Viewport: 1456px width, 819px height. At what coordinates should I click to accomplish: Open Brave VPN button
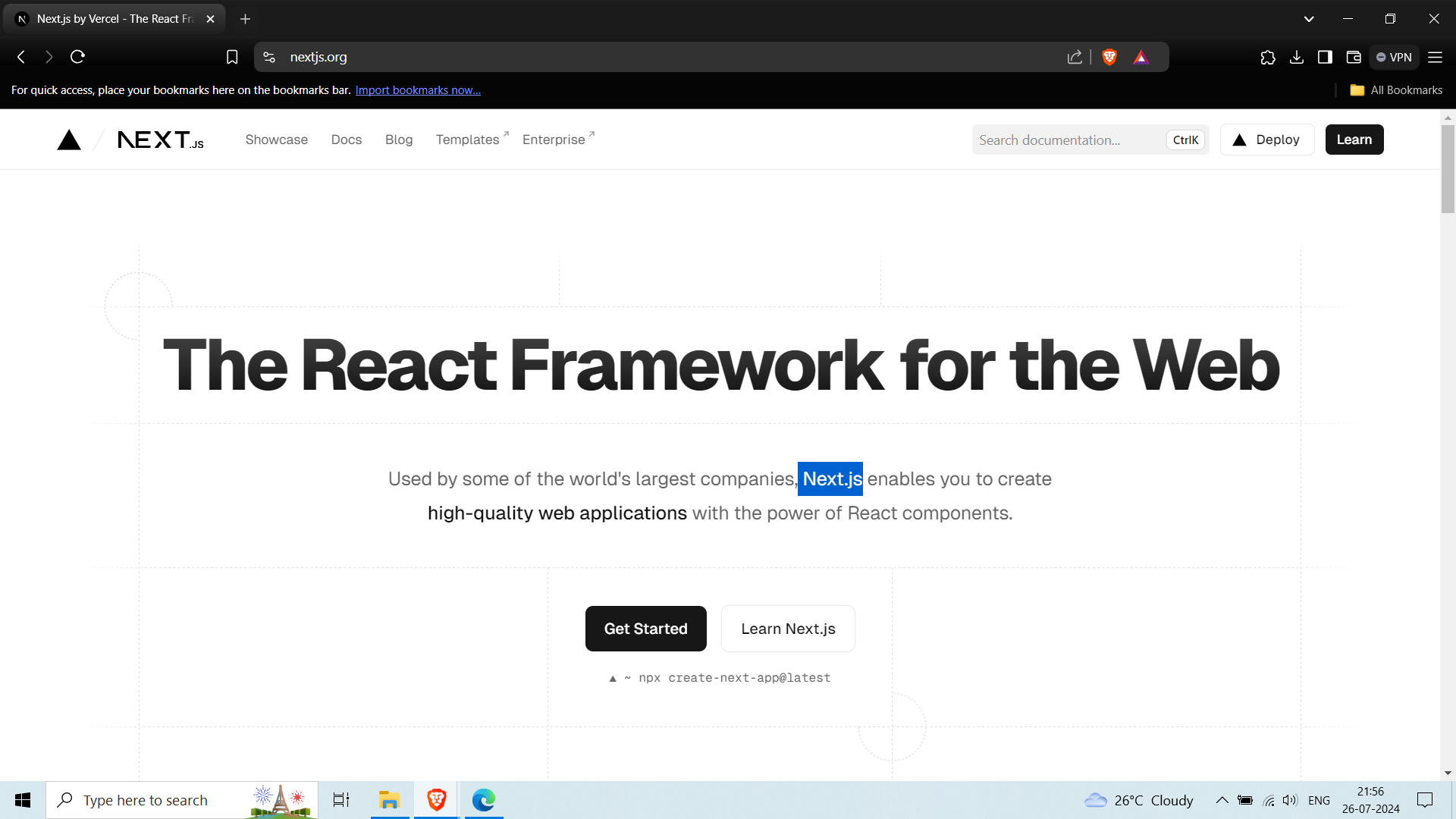pos(1394,57)
